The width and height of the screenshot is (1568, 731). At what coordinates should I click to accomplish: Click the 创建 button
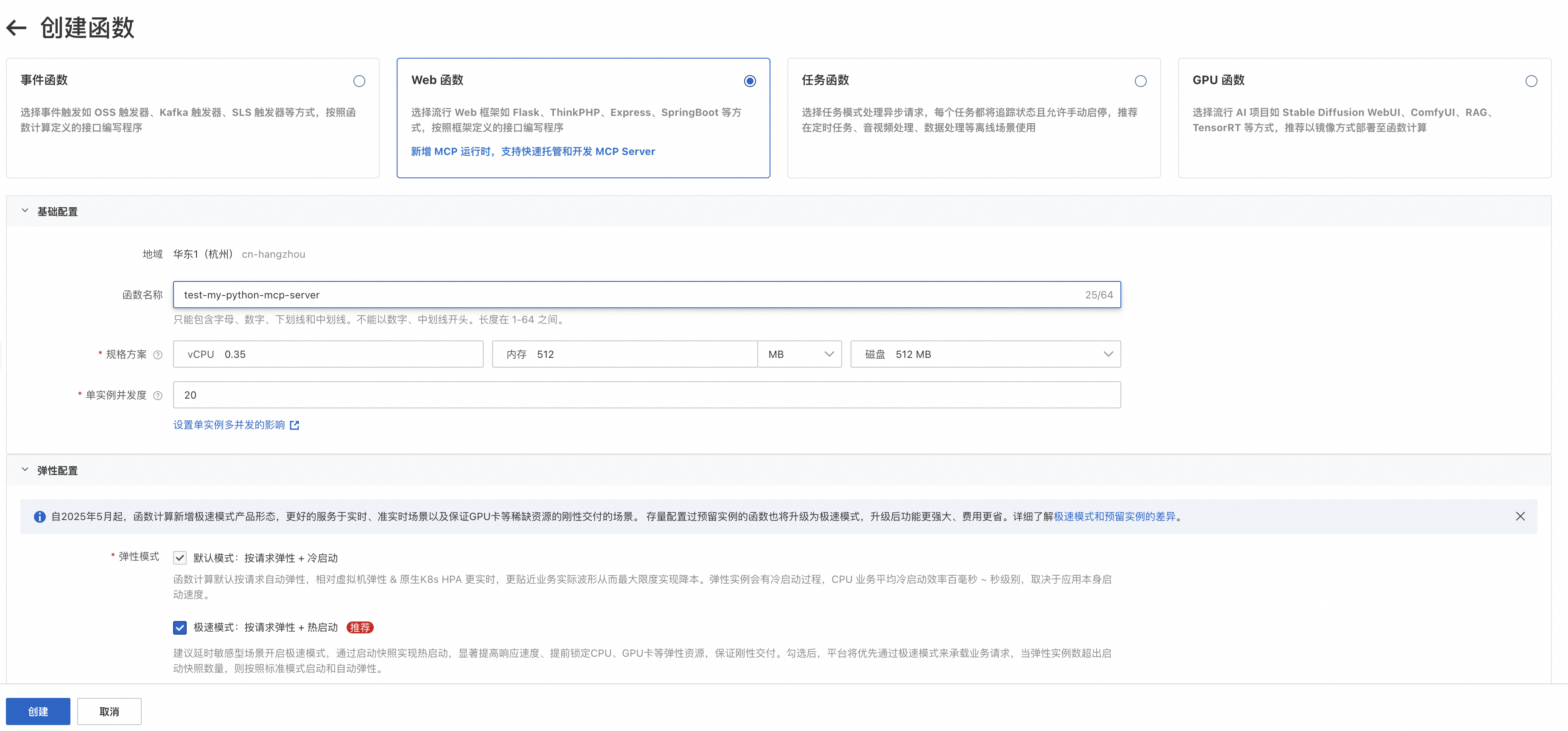[38, 711]
